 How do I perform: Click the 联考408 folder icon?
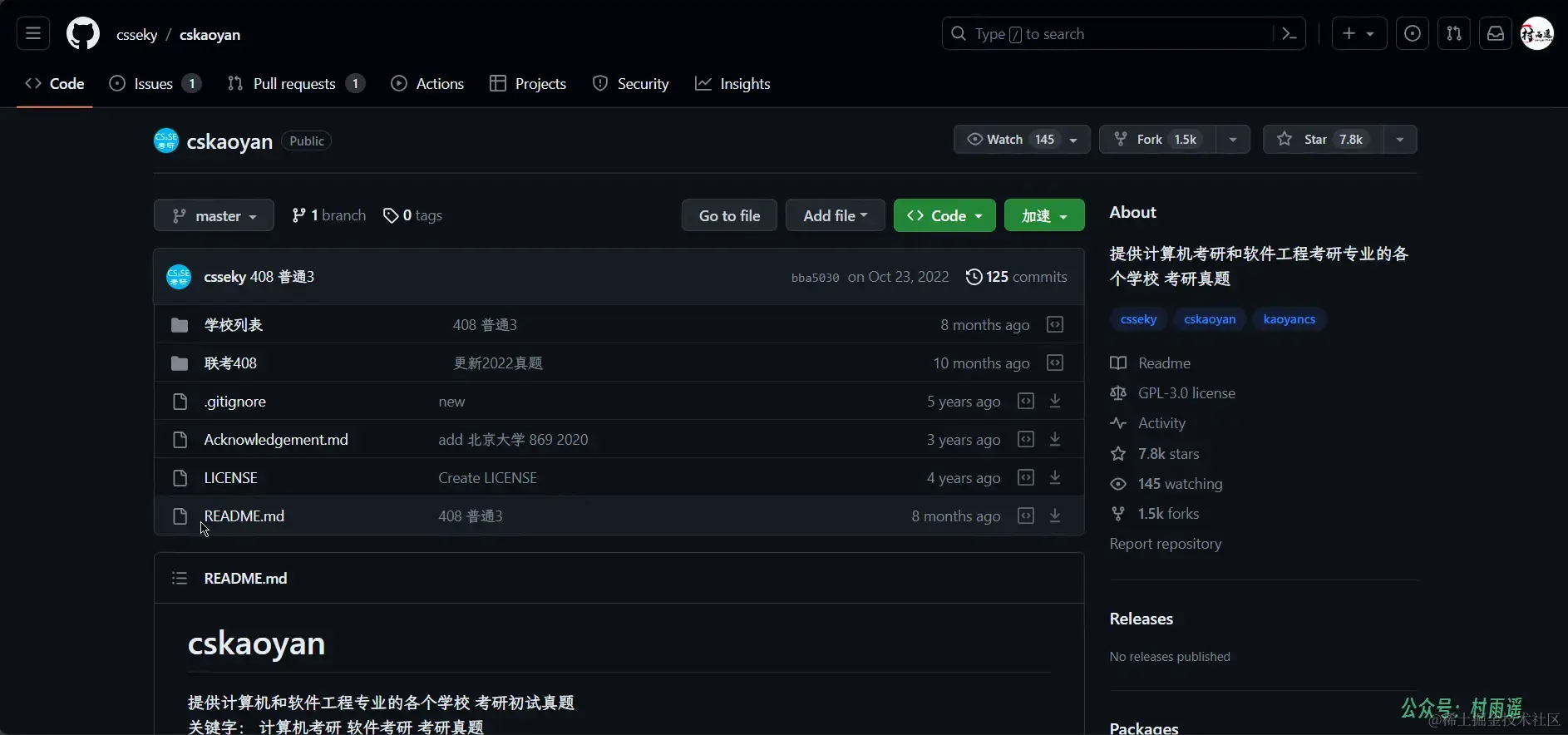[x=180, y=363]
